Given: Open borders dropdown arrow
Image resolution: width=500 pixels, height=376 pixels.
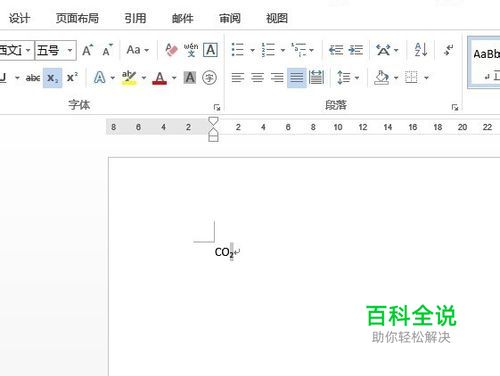Looking at the screenshot, I should point(426,78).
